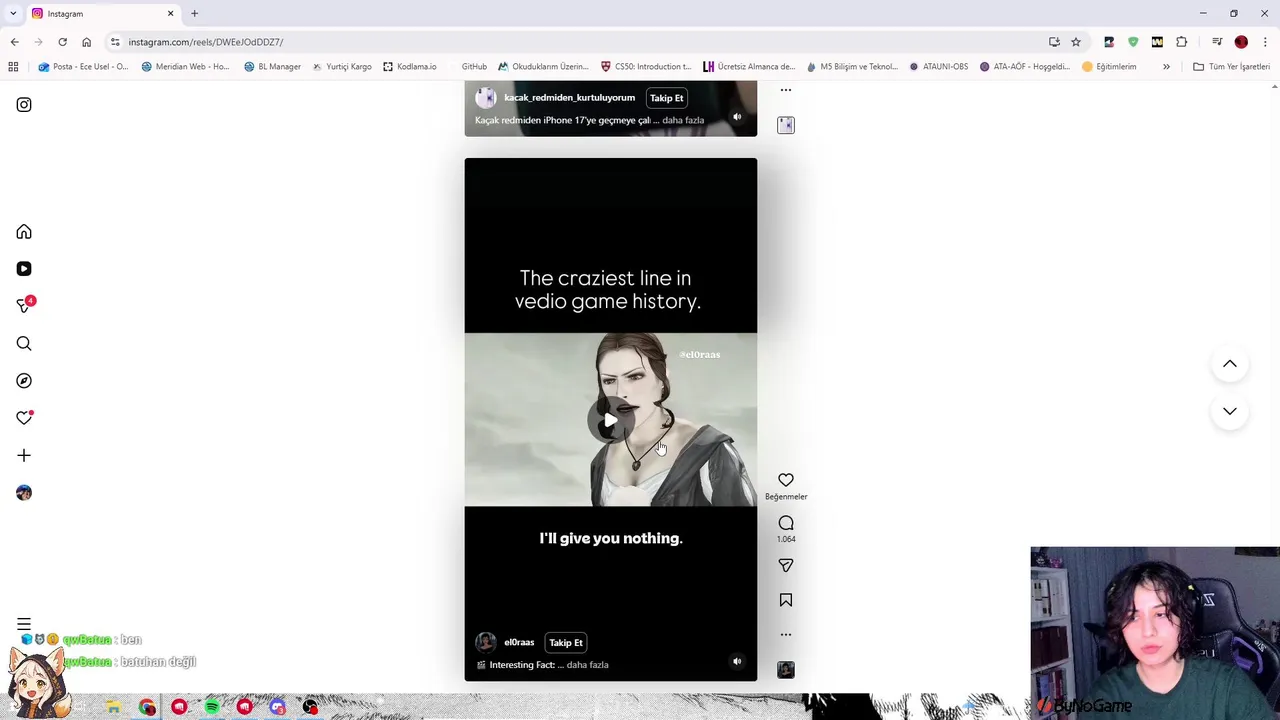The width and height of the screenshot is (1280, 720).
Task: Open comments on the el0raas reel
Action: (786, 523)
